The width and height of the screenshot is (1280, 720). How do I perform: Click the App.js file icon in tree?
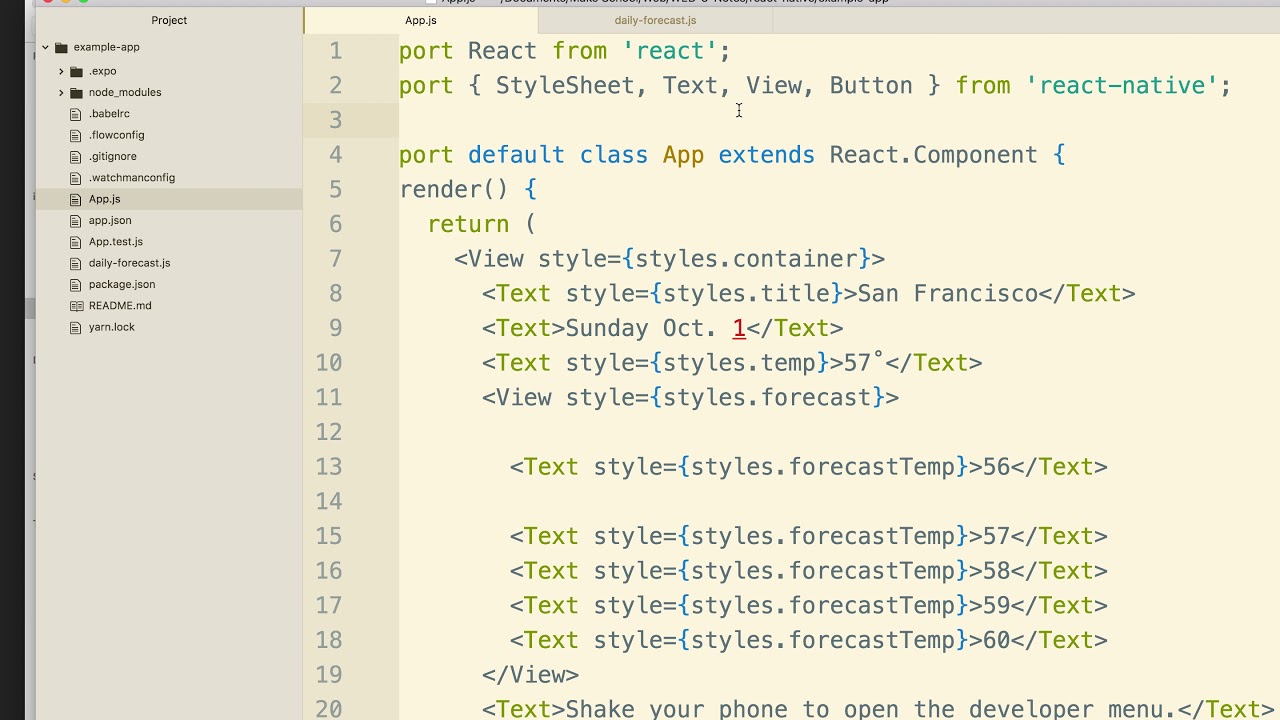click(75, 199)
